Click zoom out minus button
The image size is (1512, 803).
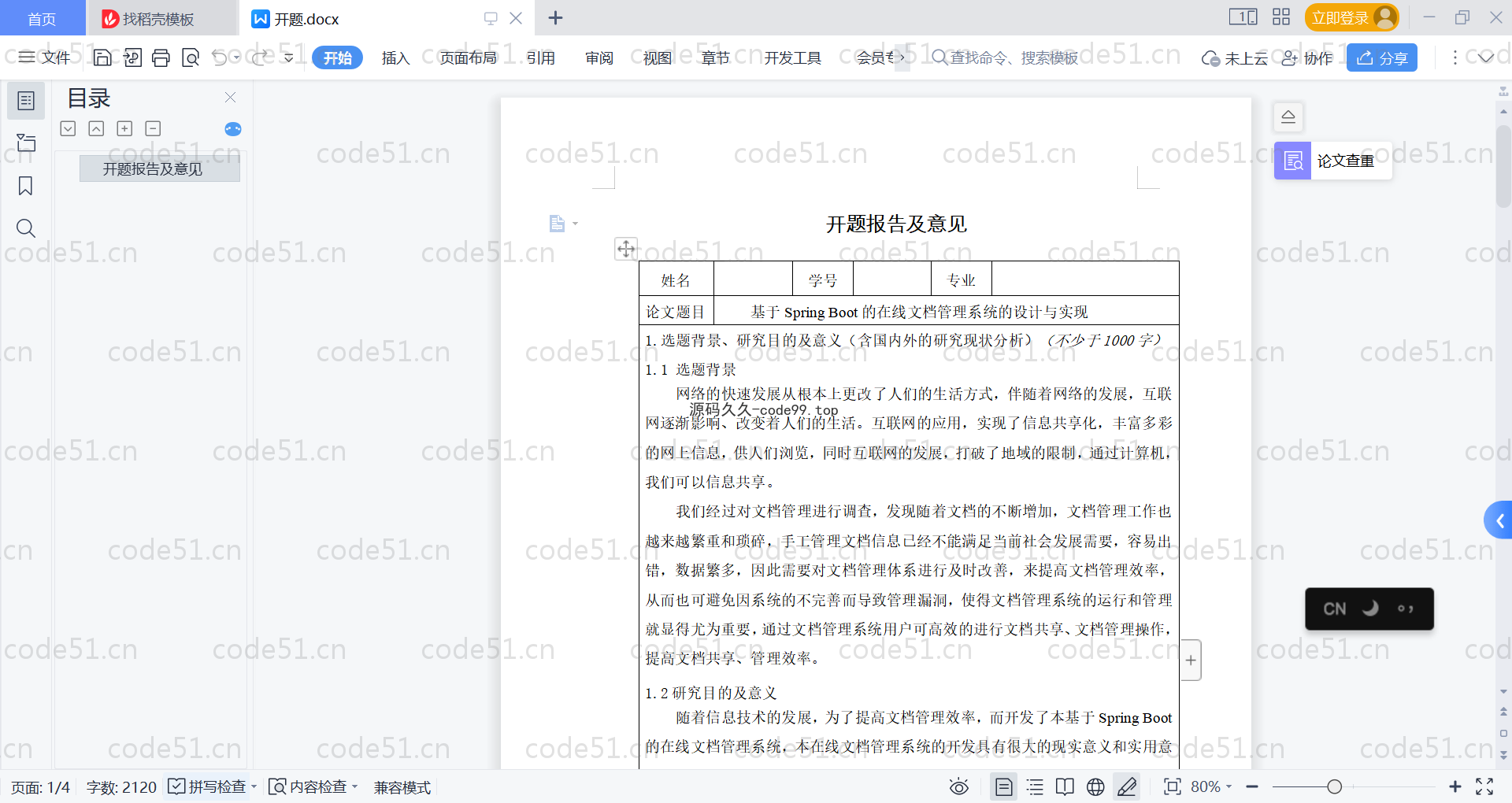pos(1252,786)
